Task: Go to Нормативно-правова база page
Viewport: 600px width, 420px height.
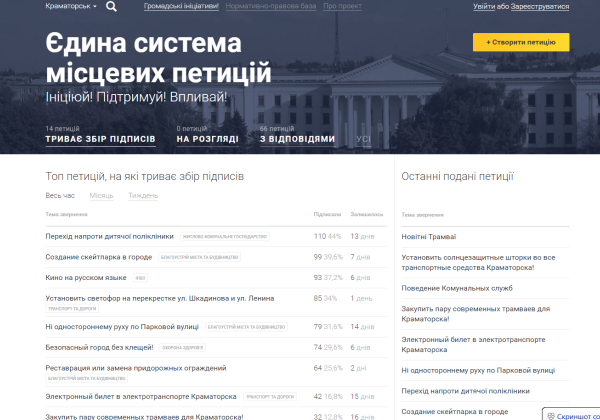Action: (271, 6)
